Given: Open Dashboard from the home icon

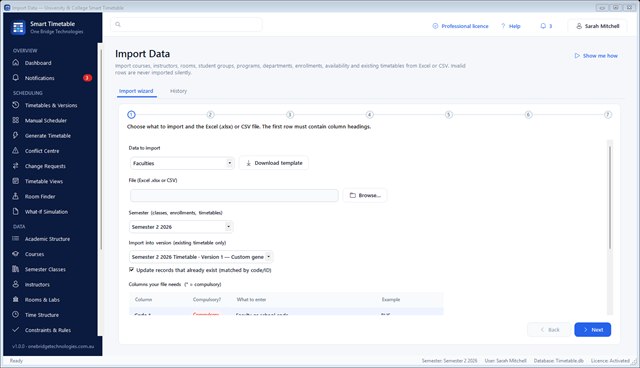Looking at the screenshot, I should coord(16,62).
